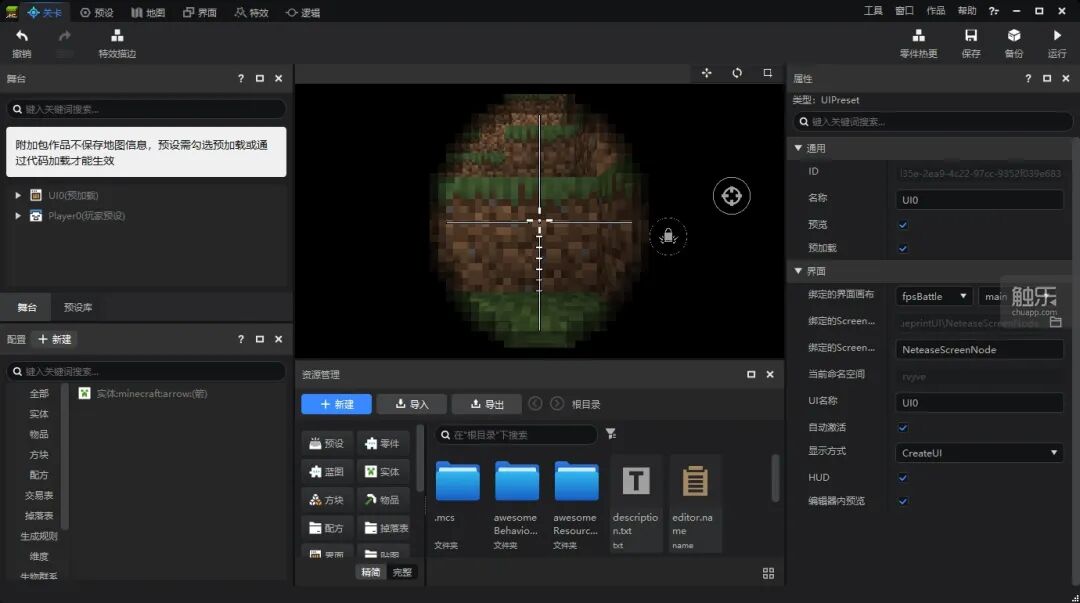Viewport: 1080px width, 603px height.
Task: Open the CreateUI display mode dropdown
Action: [979, 453]
